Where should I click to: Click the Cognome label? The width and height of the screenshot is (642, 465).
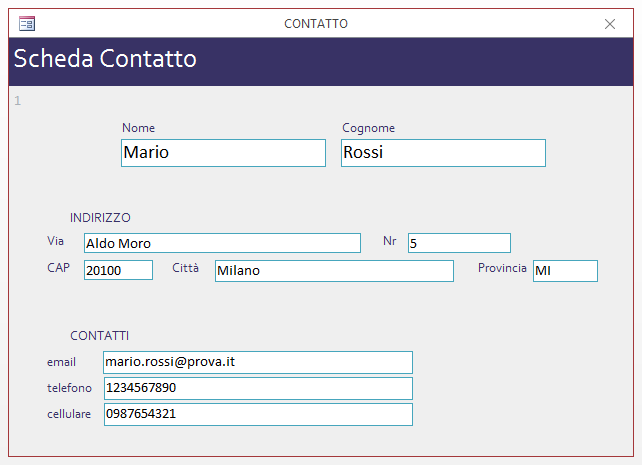[x=368, y=128]
